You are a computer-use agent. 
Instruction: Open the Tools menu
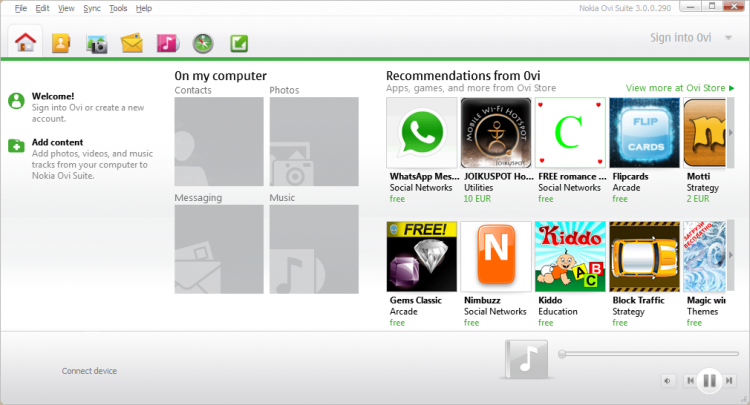click(118, 8)
